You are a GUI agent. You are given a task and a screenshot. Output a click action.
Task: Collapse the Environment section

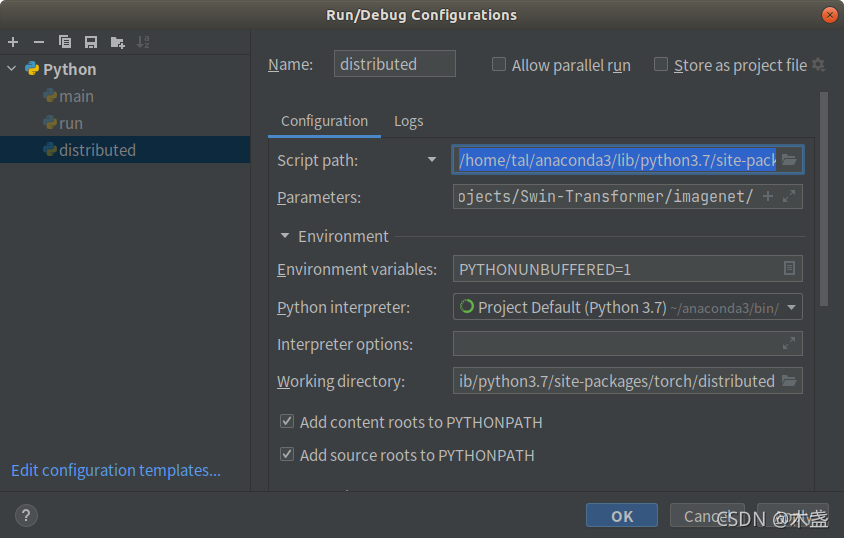[285, 236]
